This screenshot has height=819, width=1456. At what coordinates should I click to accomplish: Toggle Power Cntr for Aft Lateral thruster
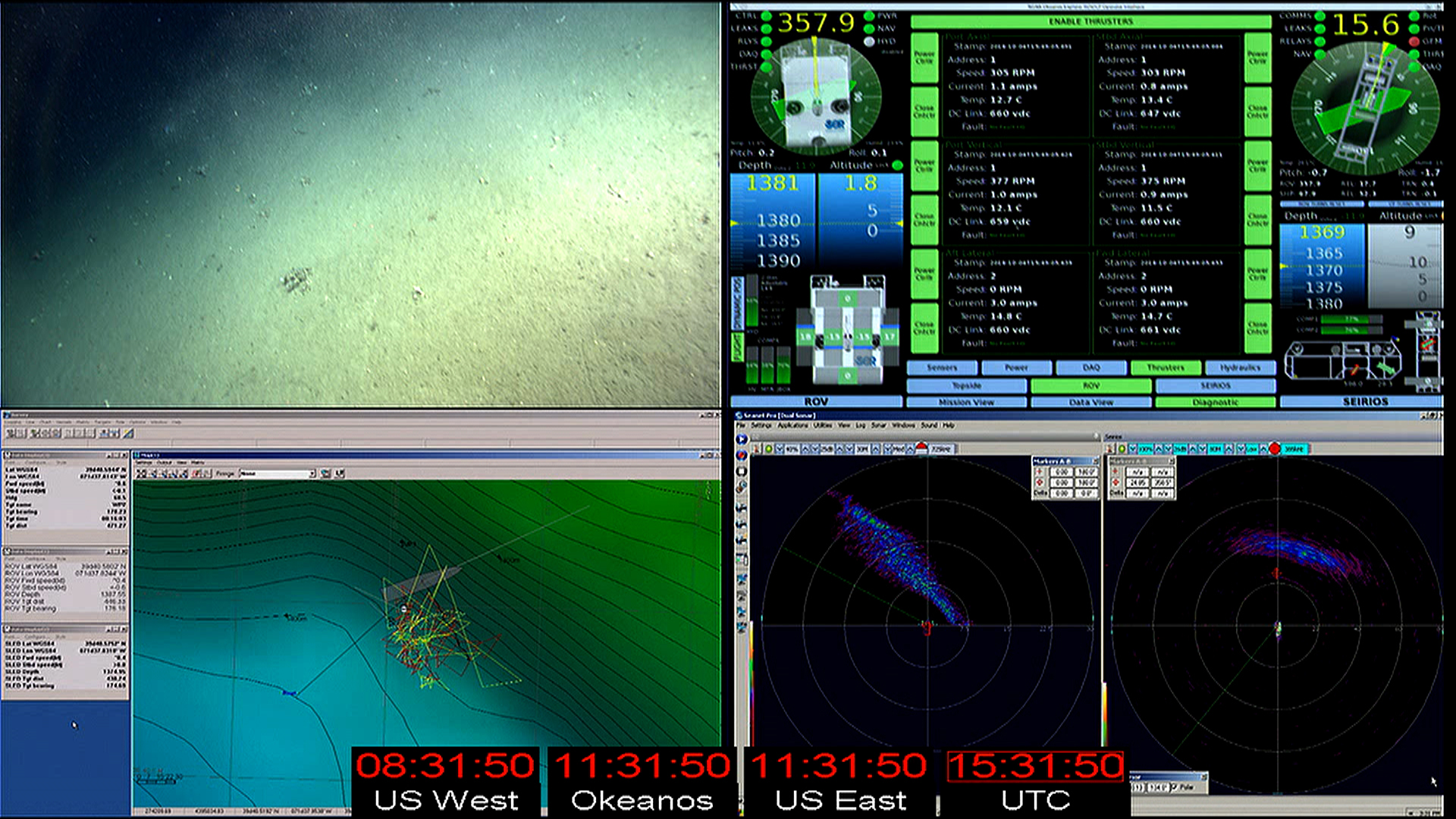pyautogui.click(x=924, y=273)
